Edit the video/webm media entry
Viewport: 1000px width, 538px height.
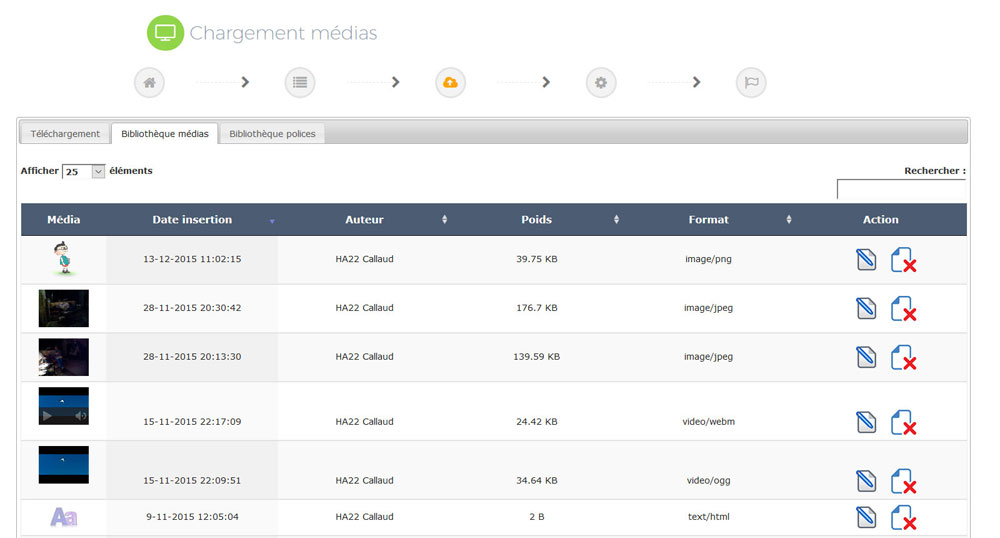pos(866,422)
